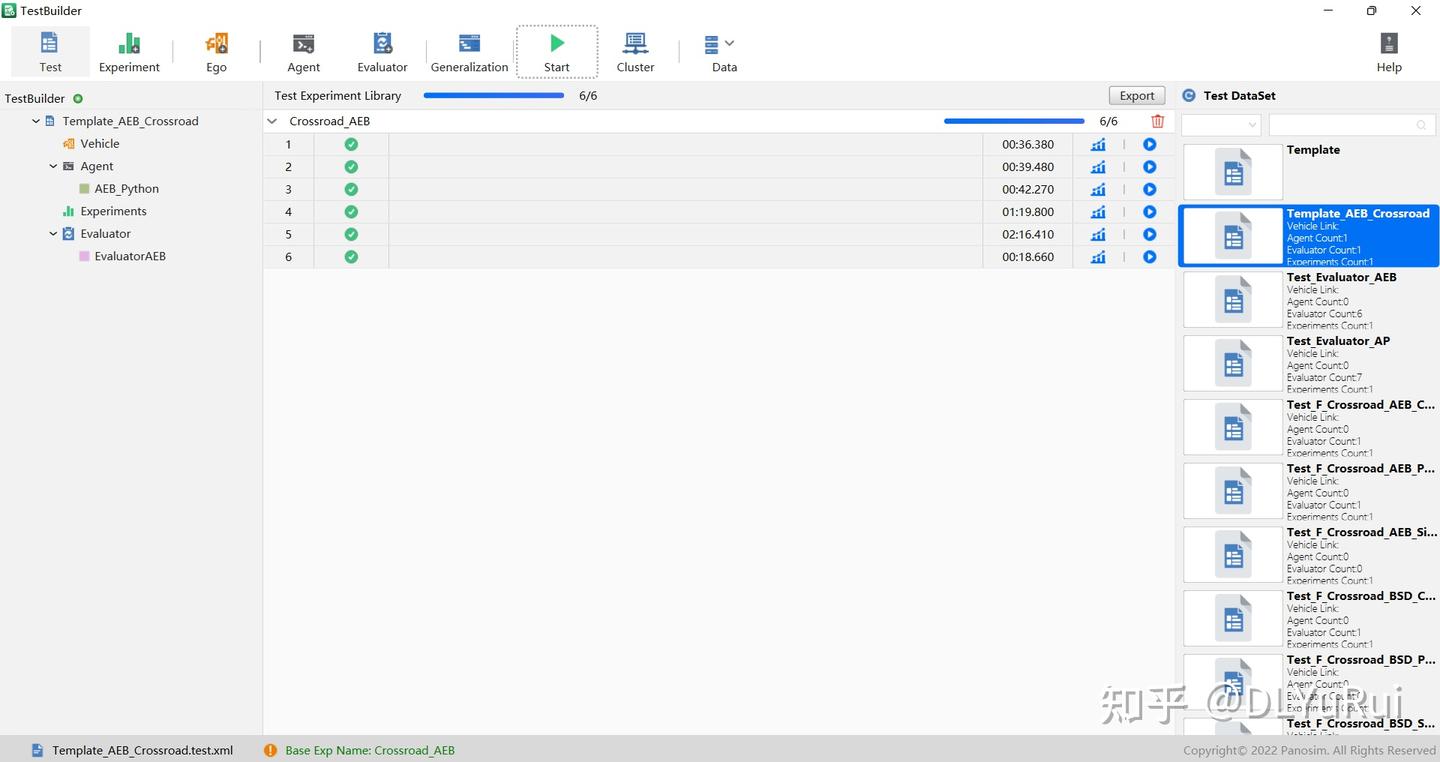1440x762 pixels.
Task: Refresh the Test DataSet panel
Action: tap(1189, 96)
